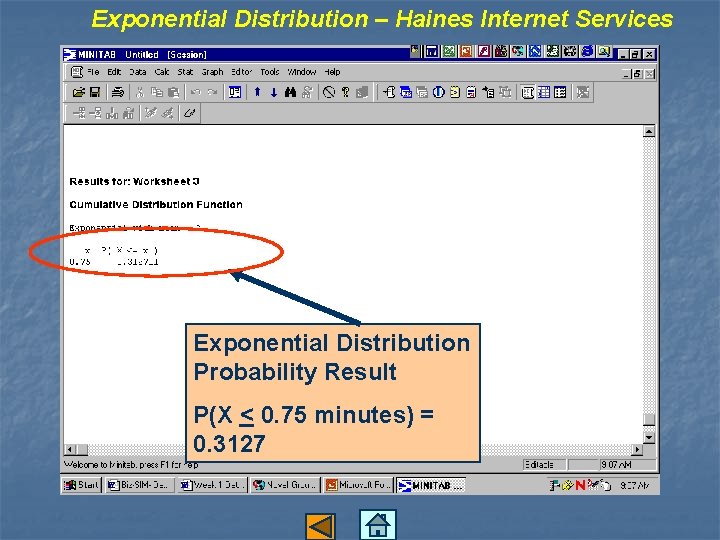Click 'Cumulative Distribution Function' heading
The image size is (720, 540).
(x=156, y=204)
